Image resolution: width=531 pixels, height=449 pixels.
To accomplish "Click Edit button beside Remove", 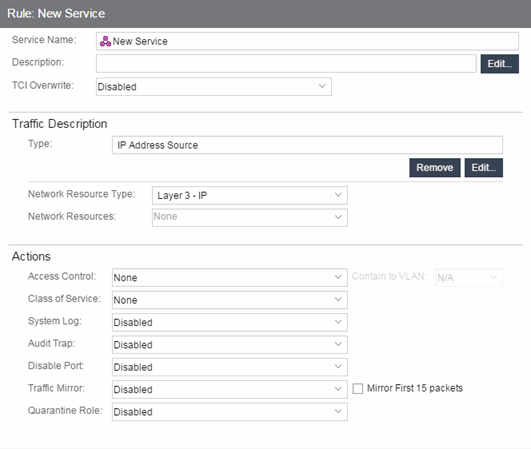I will coord(484,168).
